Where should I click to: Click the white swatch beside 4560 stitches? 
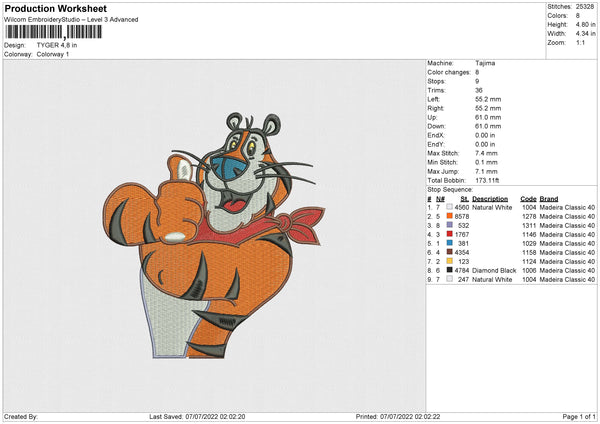[x=450, y=207]
